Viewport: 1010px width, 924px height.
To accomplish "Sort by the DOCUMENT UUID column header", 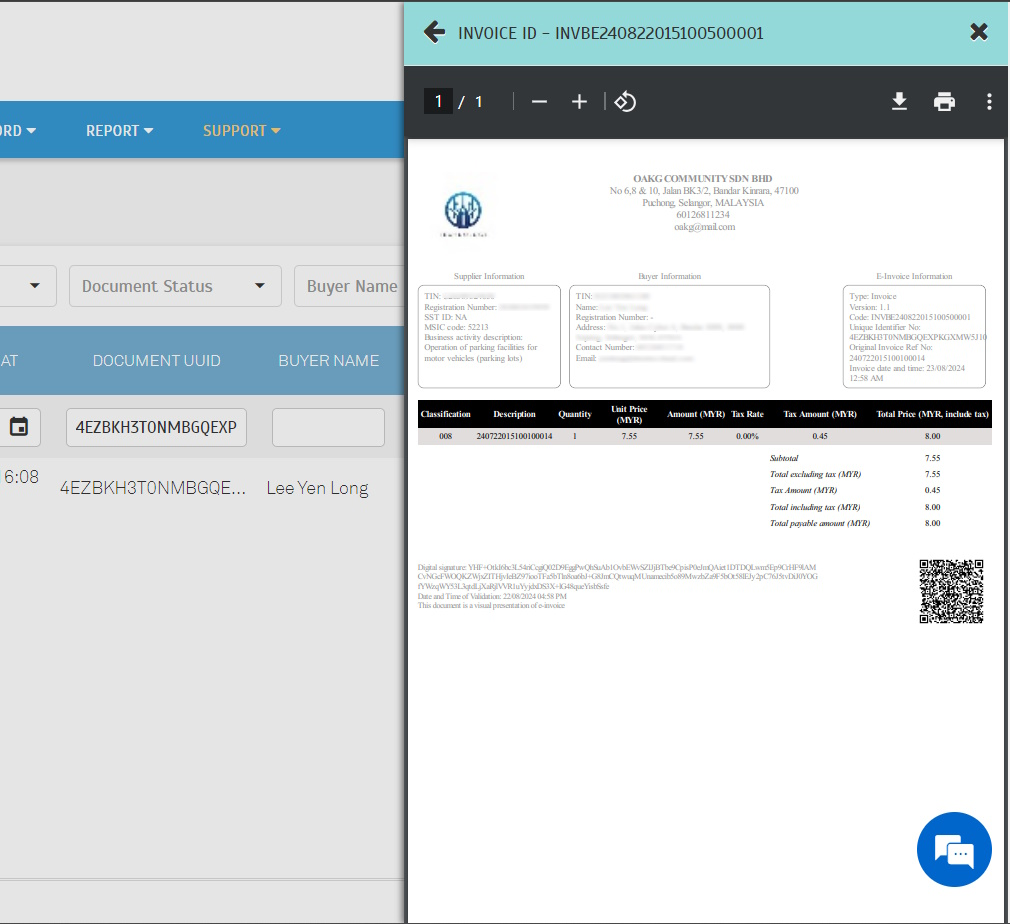I will (156, 360).
